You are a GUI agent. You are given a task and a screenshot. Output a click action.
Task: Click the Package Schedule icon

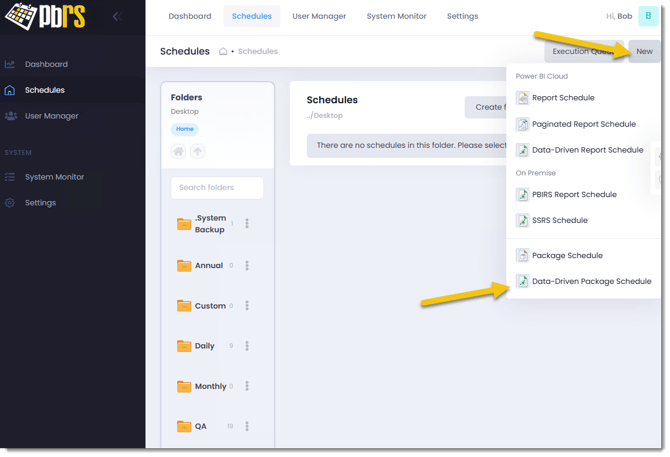pos(522,256)
